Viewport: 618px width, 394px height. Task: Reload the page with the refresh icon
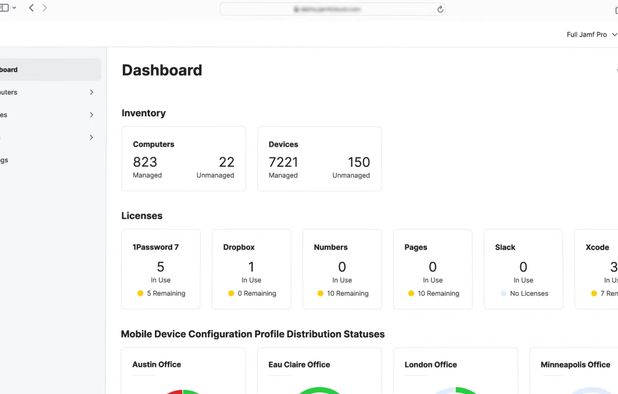[x=440, y=9]
